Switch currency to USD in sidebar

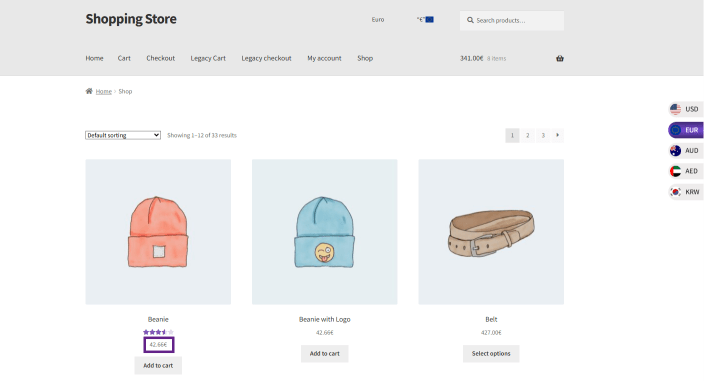[686, 109]
